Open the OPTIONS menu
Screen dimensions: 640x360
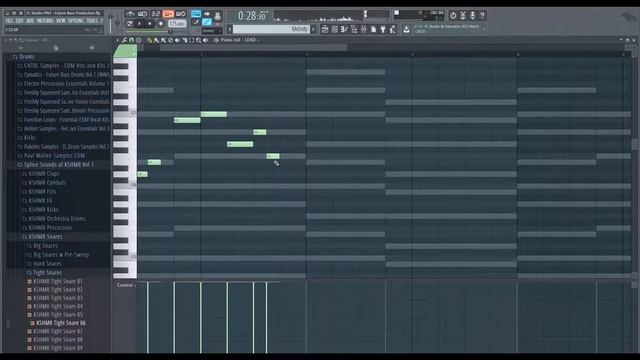pyautogui.click(x=76, y=21)
